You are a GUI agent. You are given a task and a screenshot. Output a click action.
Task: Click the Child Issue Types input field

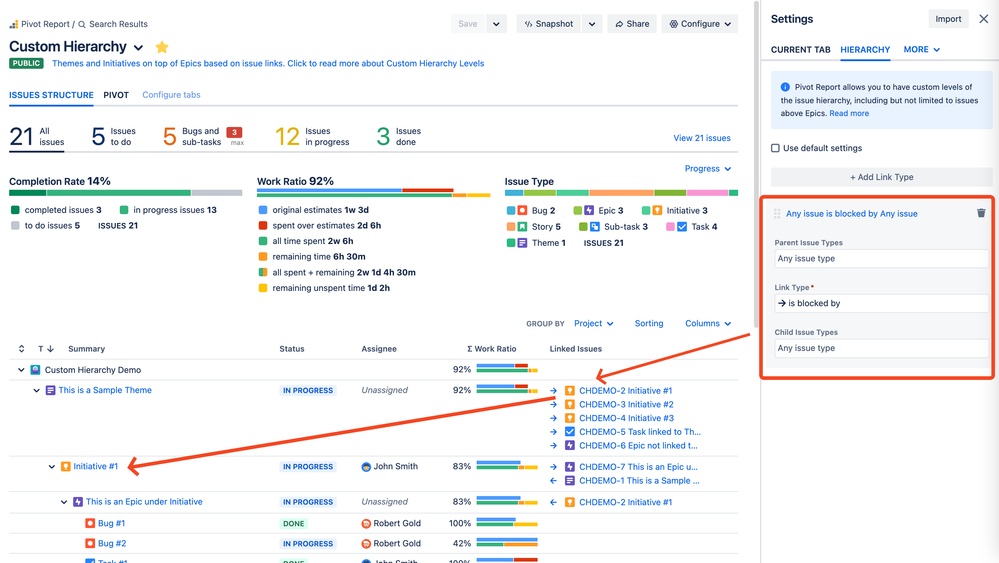881,348
